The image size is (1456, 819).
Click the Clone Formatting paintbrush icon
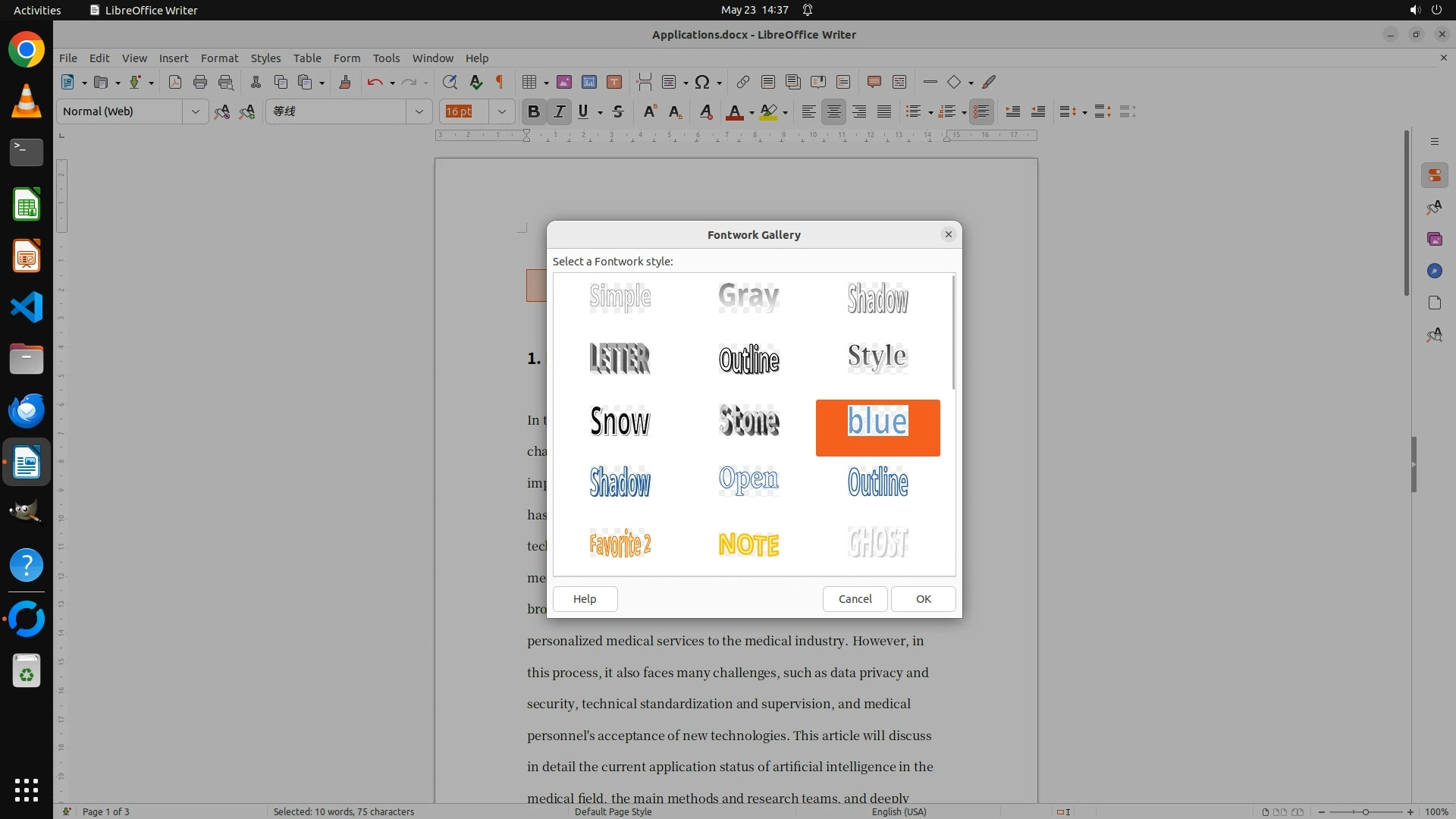tap(345, 82)
